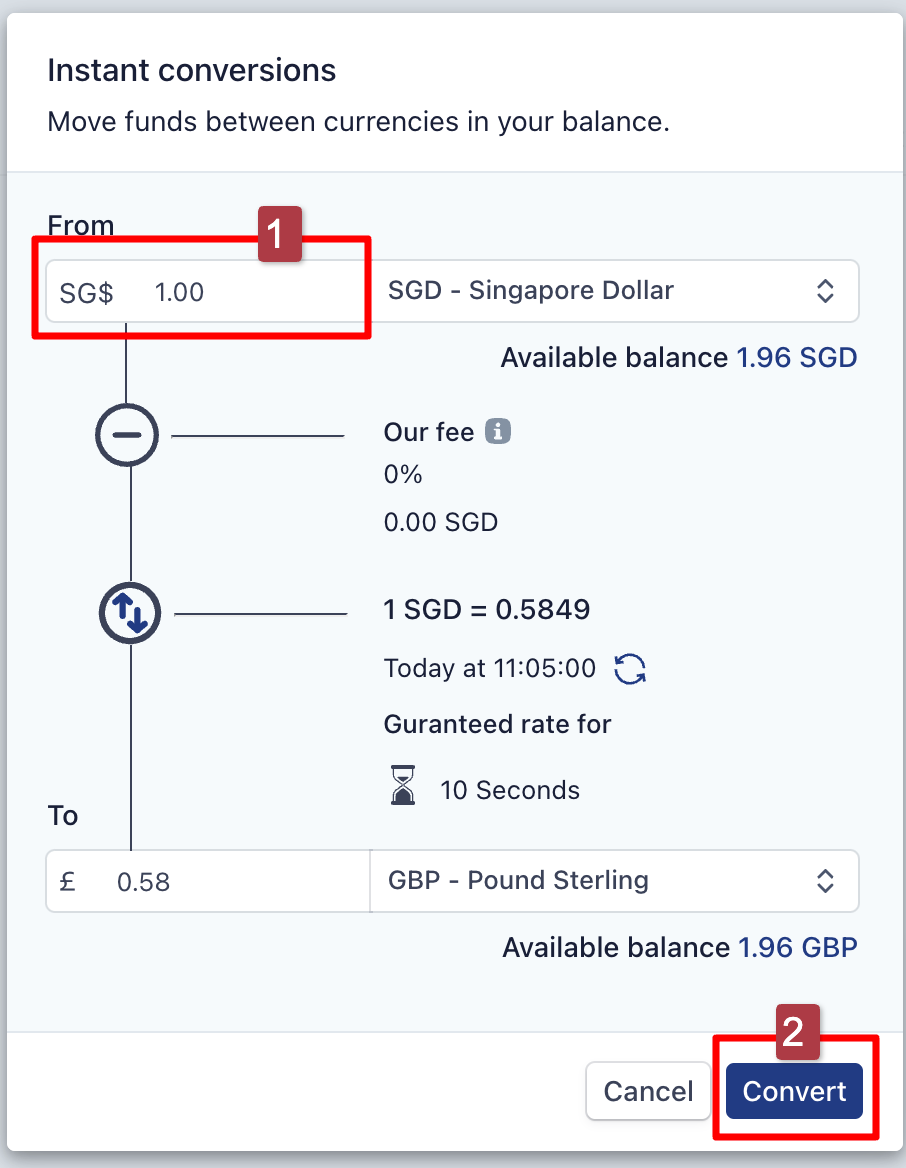Click the 1 SGD = 0.5849 rate text
This screenshot has height=1168, width=906.
[487, 610]
